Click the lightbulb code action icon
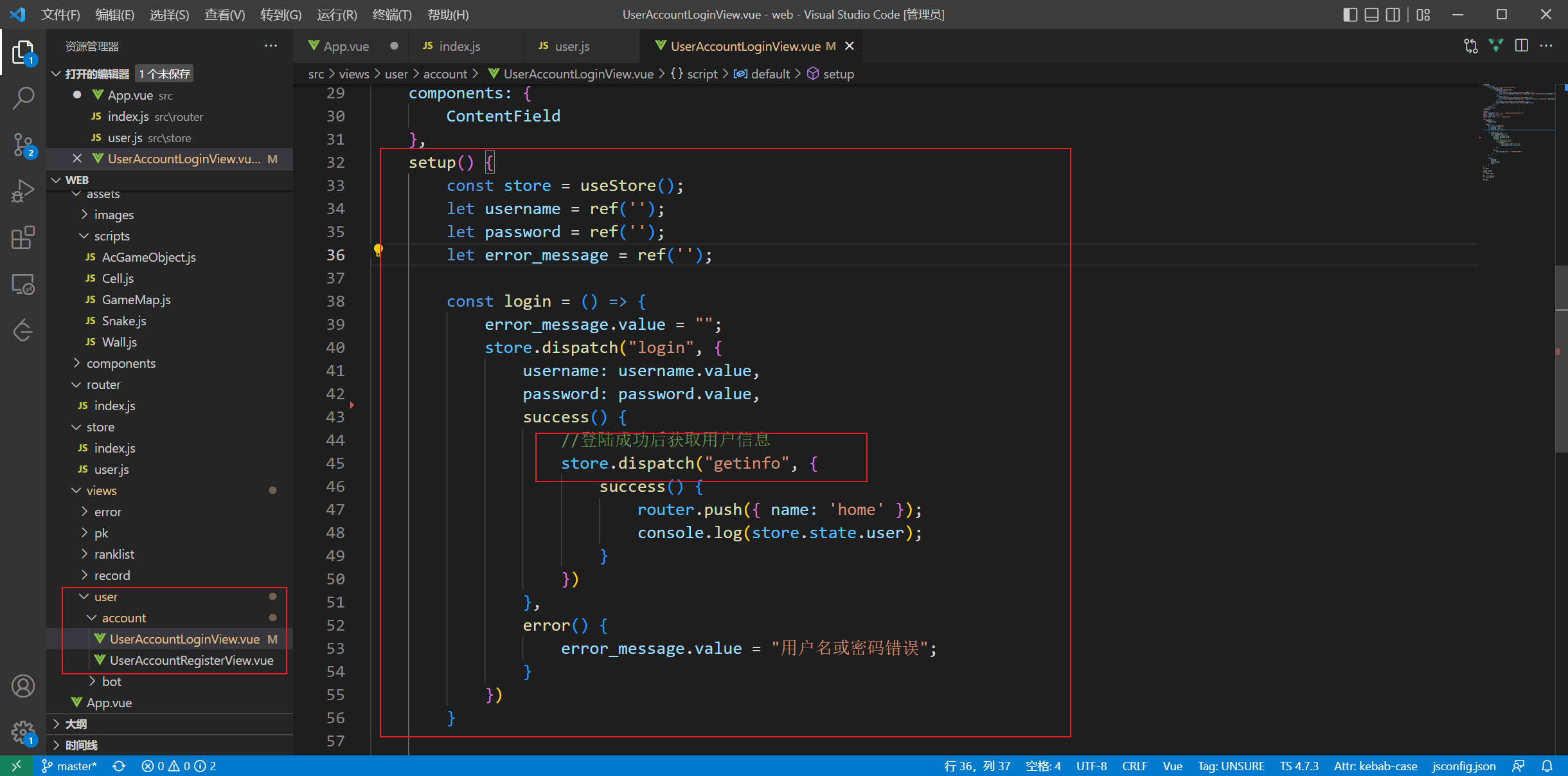 (379, 250)
